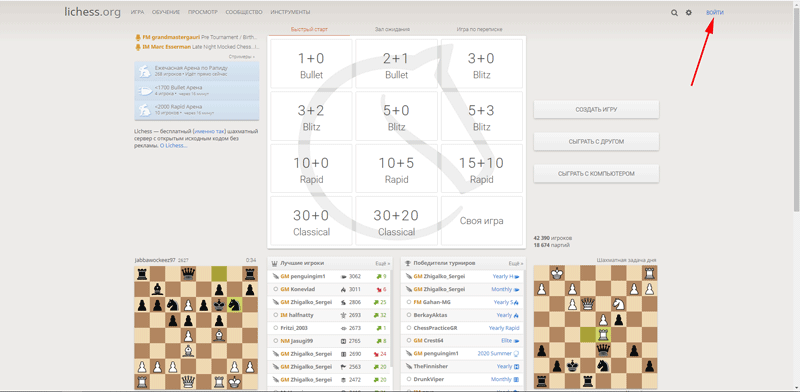Click the patron wing icon beside TheFinnisher
800x392 pixels.
tap(408, 366)
